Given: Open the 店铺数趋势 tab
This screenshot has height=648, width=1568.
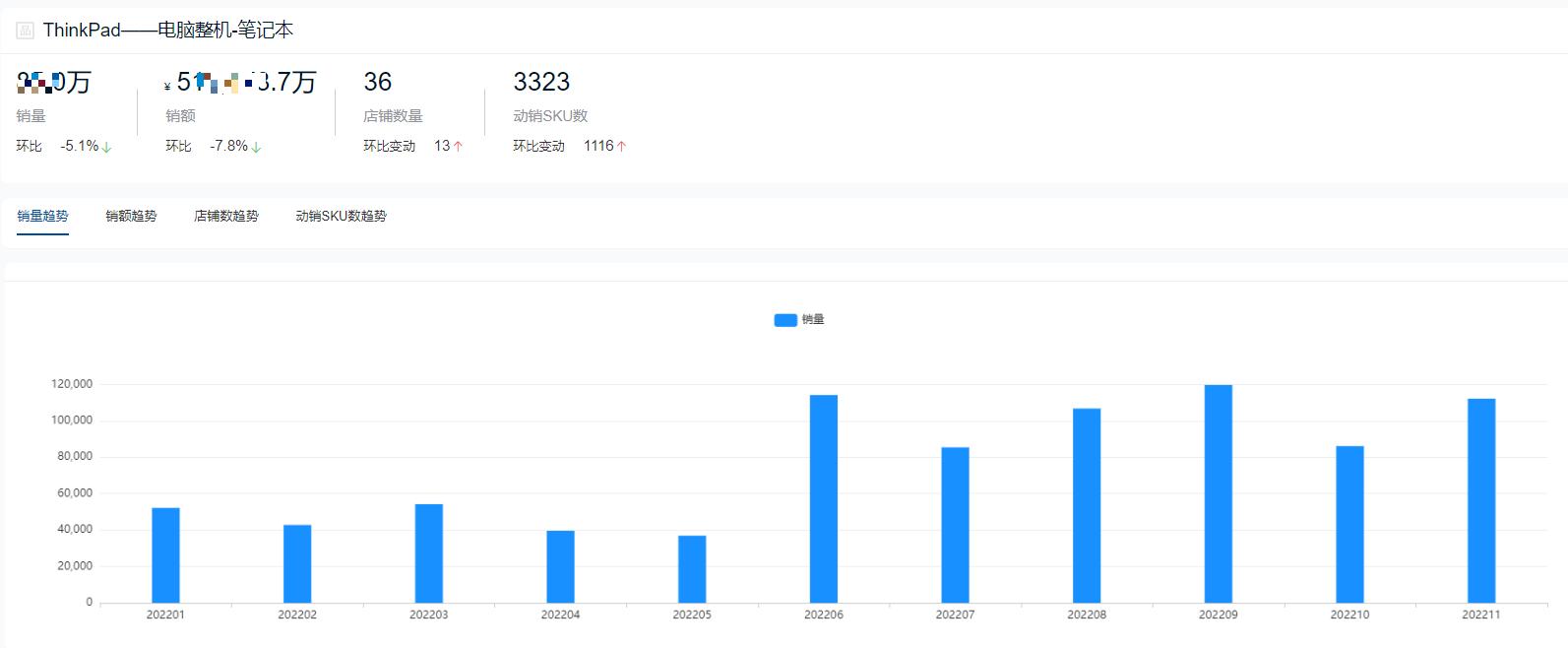Looking at the screenshot, I should pyautogui.click(x=226, y=216).
